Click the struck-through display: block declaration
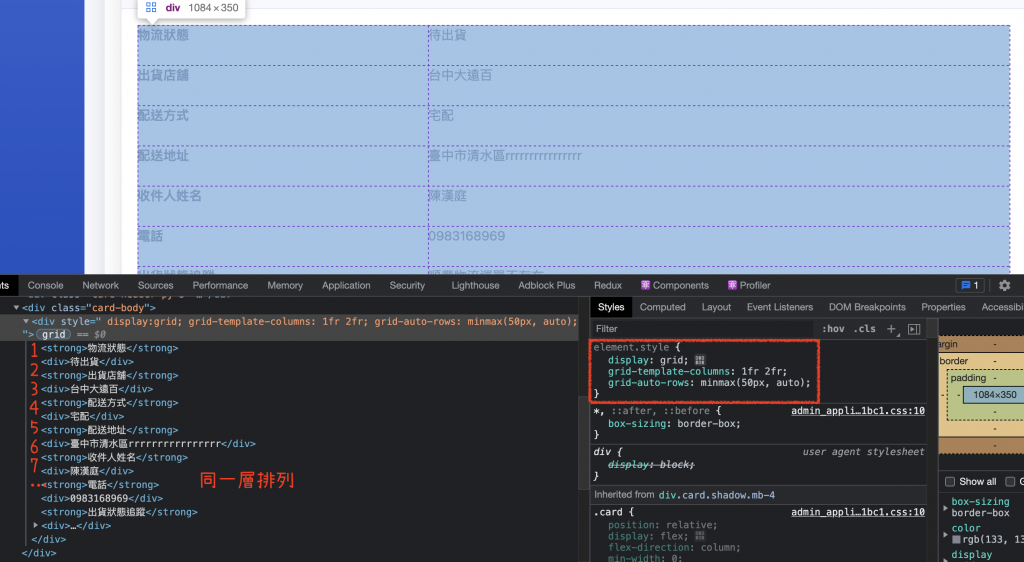The image size is (1024, 562). [x=651, y=465]
